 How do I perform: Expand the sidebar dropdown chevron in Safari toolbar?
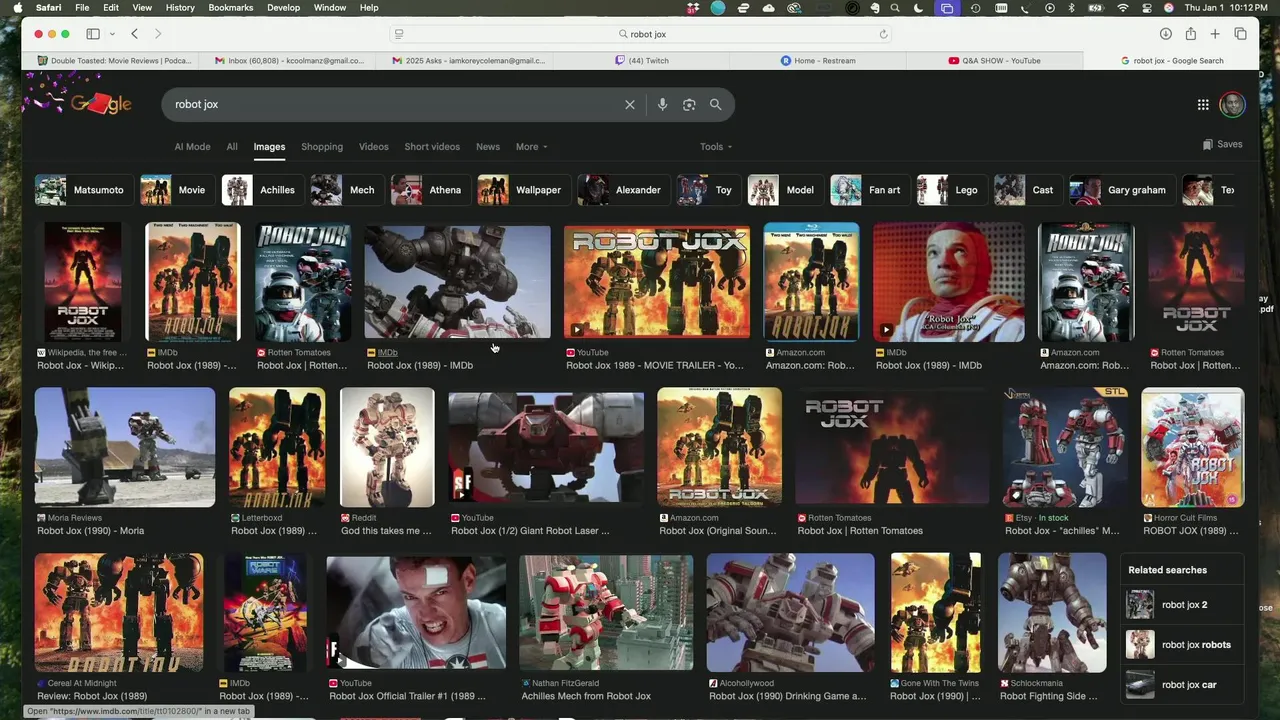pos(112,34)
